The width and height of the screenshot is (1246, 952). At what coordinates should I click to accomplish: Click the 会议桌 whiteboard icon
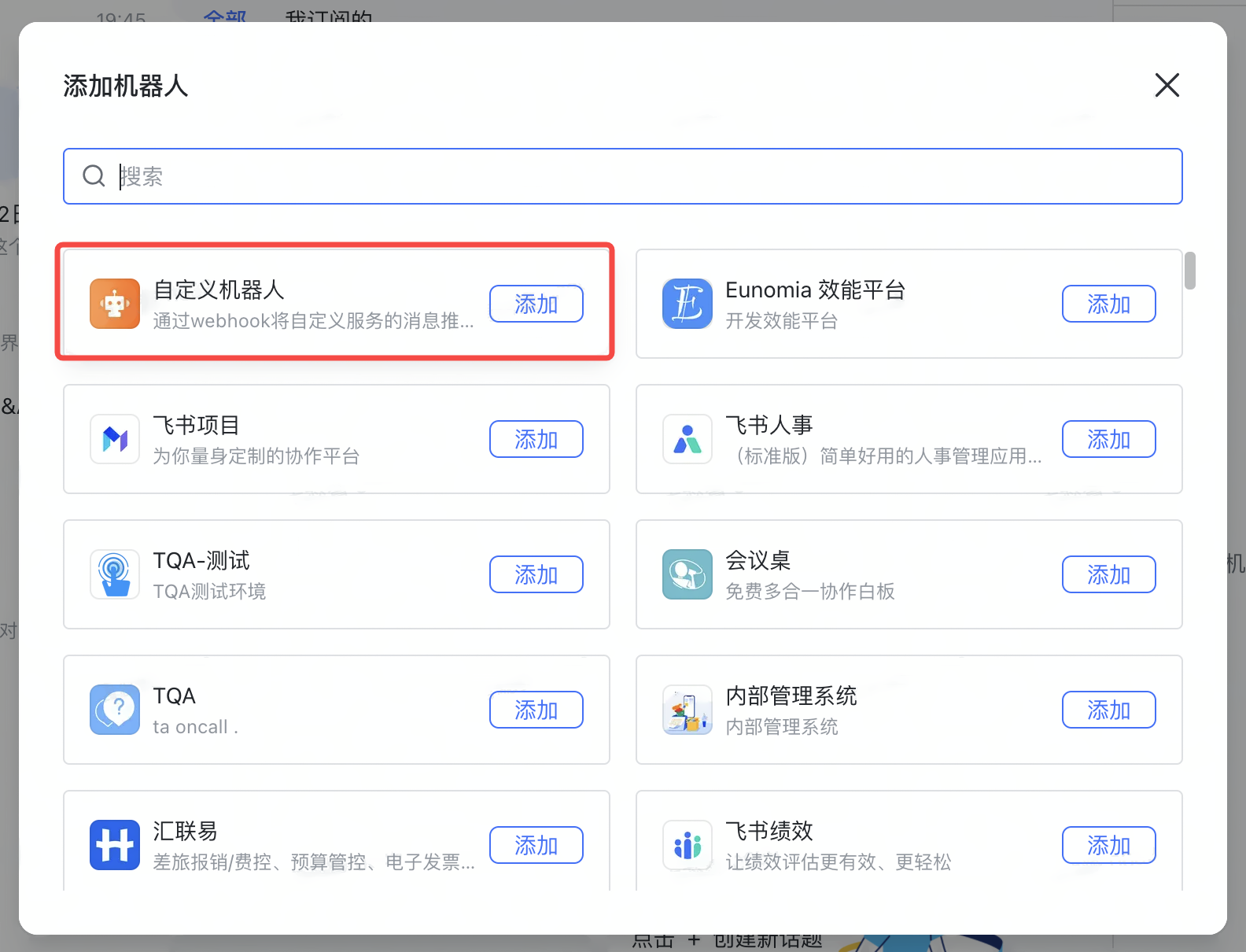688,574
